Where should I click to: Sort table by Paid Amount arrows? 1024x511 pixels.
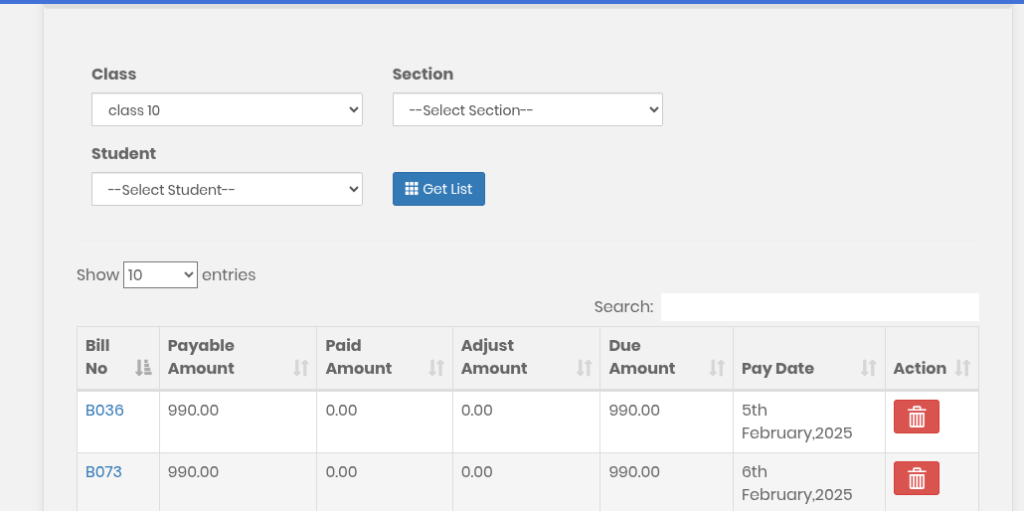pyautogui.click(x=436, y=368)
